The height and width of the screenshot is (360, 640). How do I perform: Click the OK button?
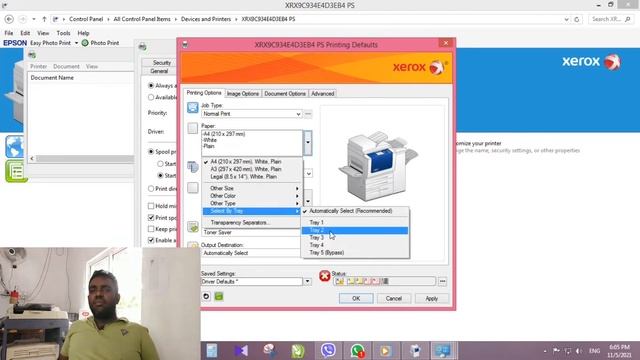click(x=356, y=298)
